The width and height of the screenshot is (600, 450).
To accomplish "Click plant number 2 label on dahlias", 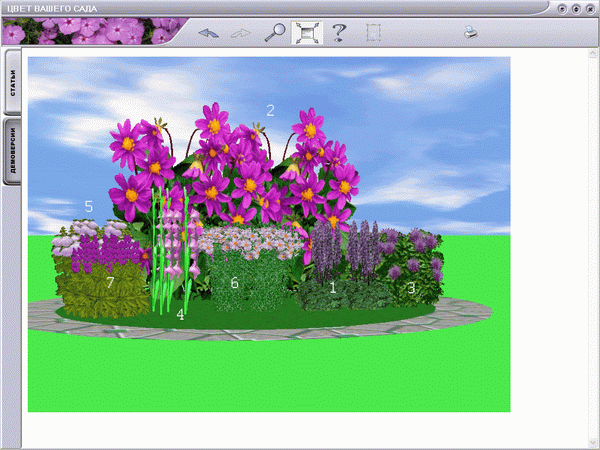I will coord(270,111).
